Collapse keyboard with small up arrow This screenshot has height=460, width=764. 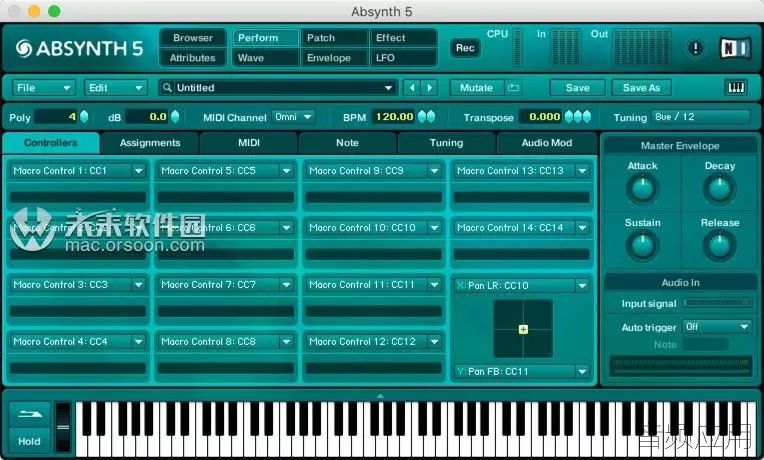pyautogui.click(x=381, y=396)
